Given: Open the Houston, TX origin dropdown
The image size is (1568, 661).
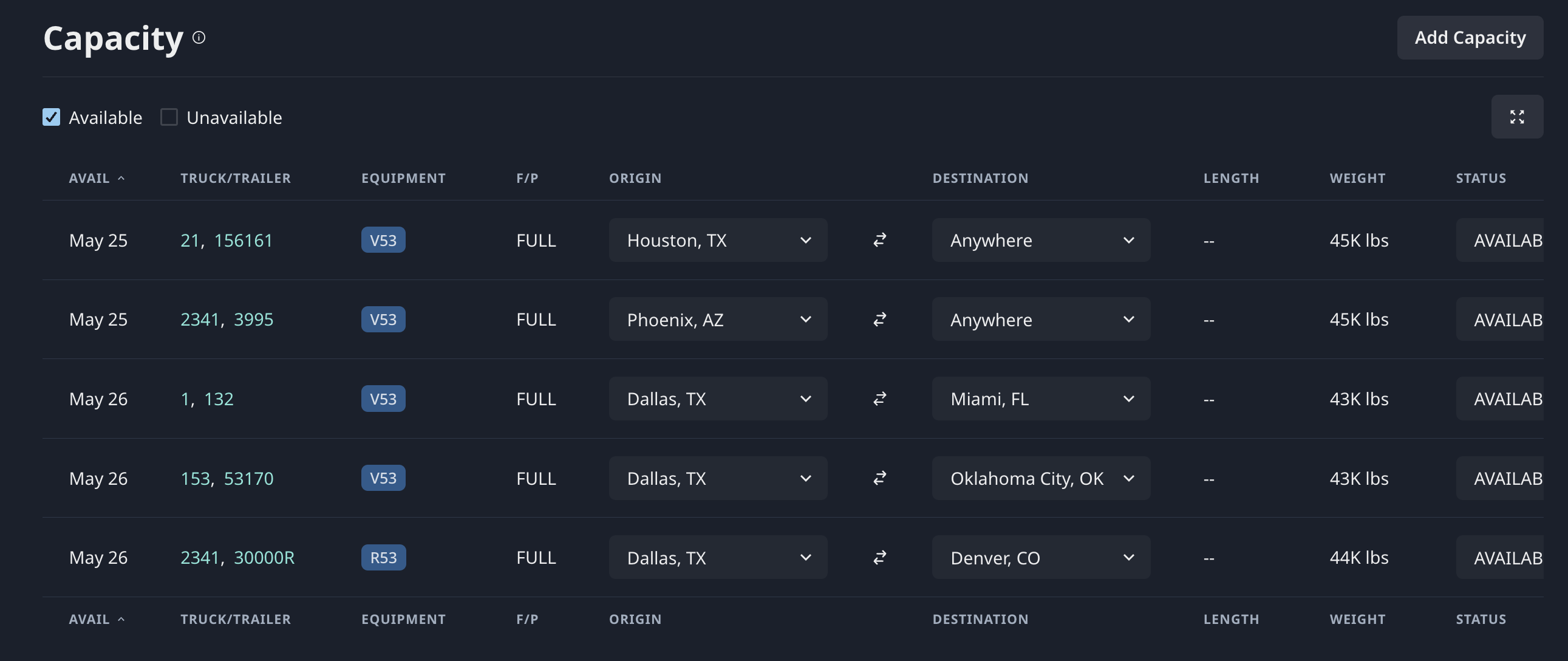Looking at the screenshot, I should click(718, 240).
